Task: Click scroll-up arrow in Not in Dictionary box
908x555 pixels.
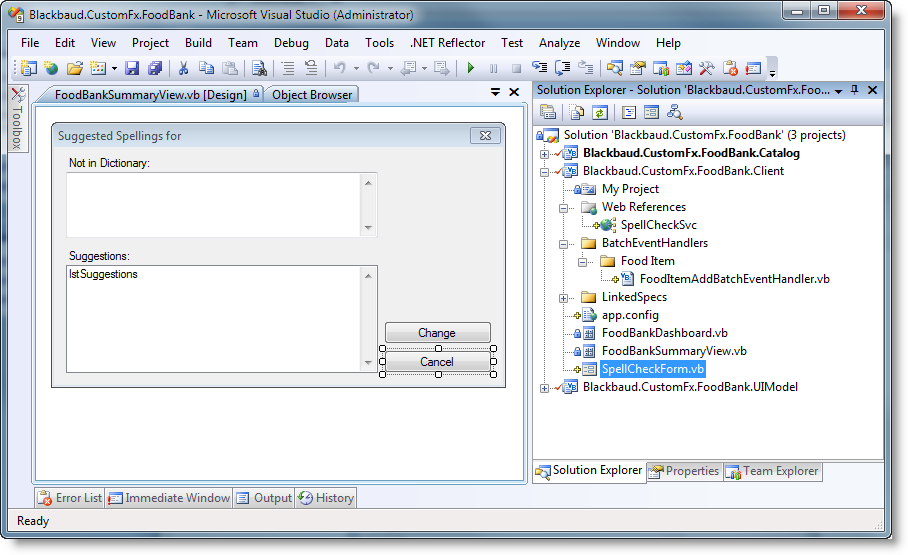Action: coord(368,183)
